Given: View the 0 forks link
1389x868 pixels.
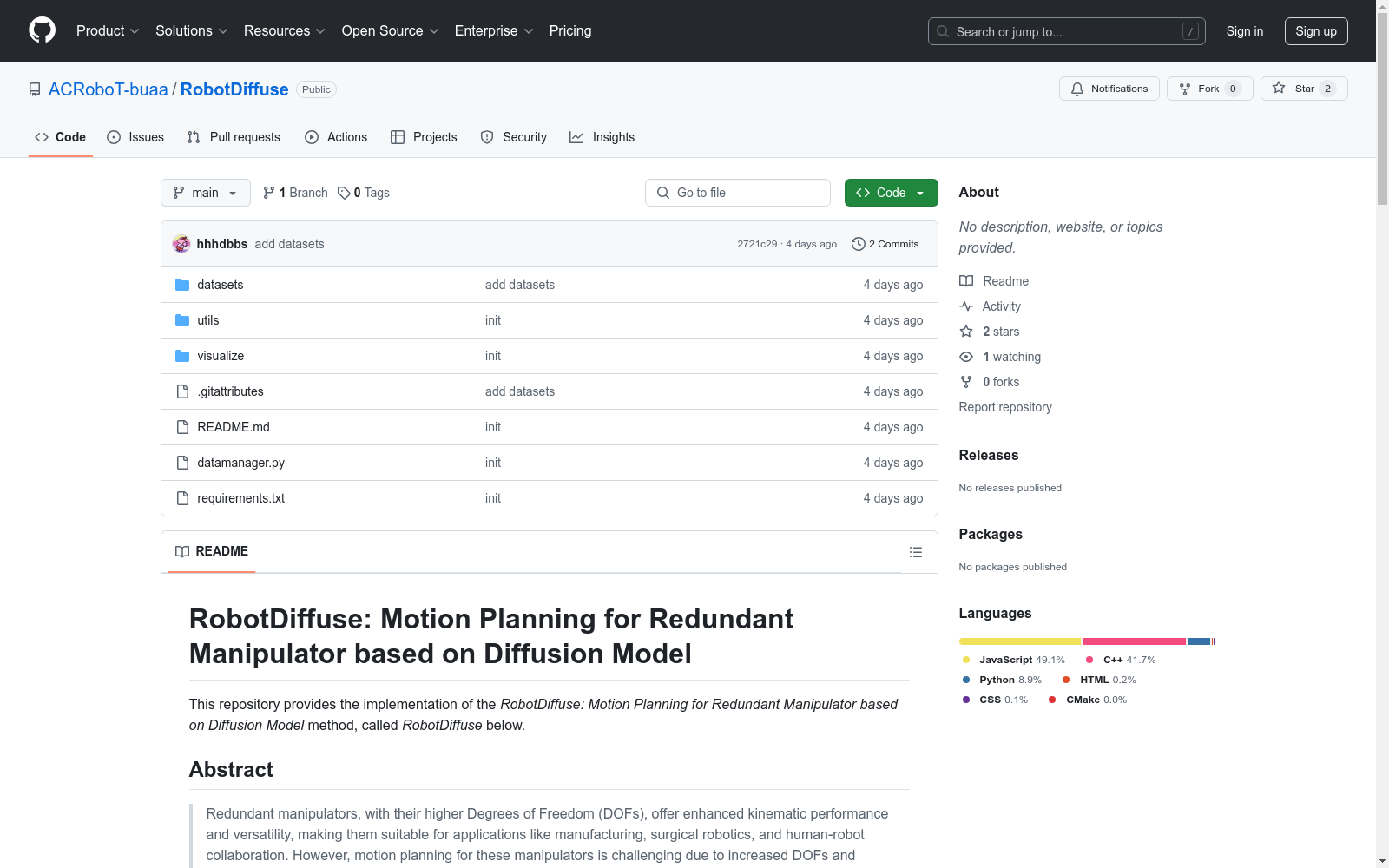Looking at the screenshot, I should click(990, 382).
